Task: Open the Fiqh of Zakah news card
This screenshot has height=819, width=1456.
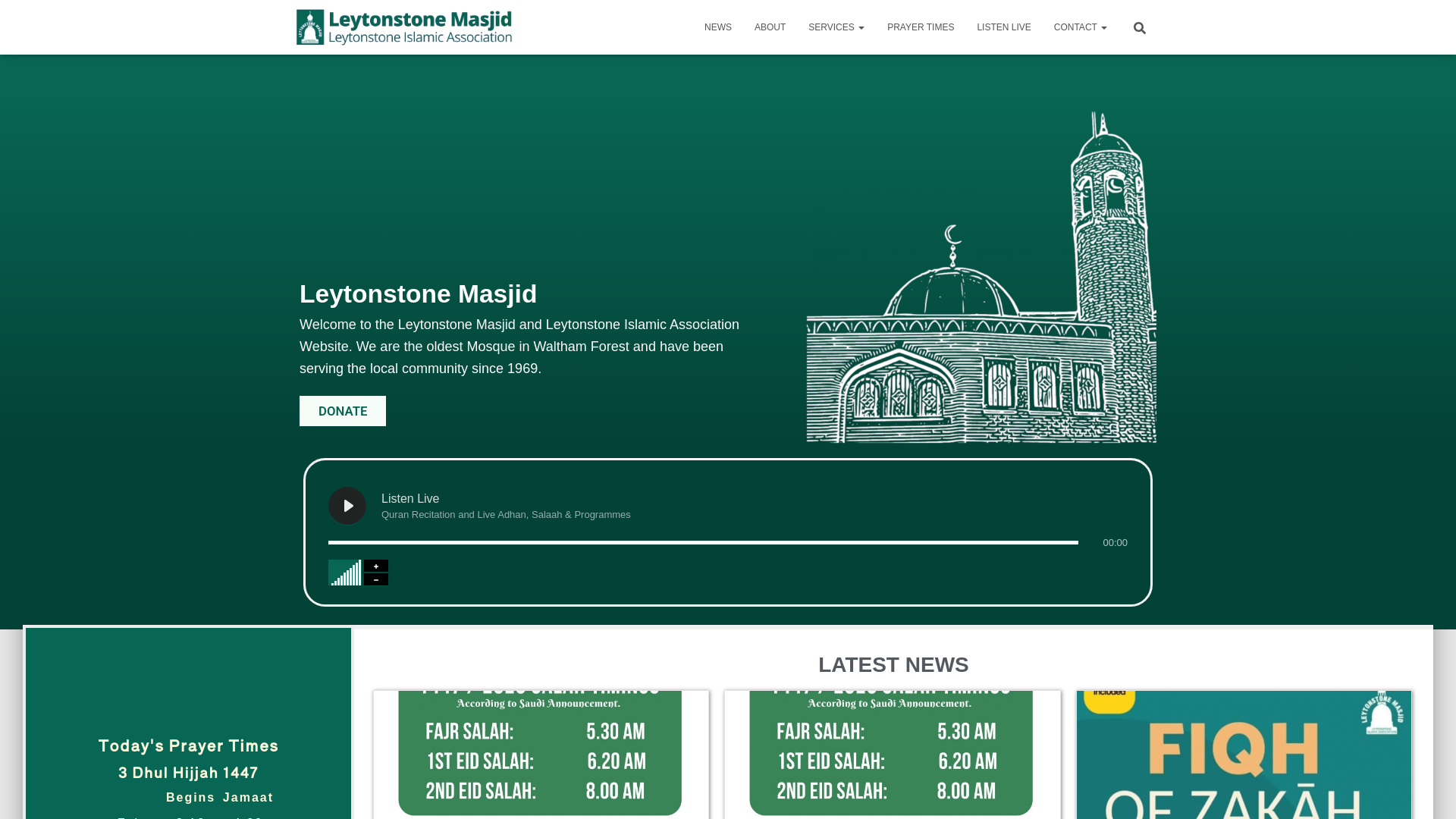Action: pyautogui.click(x=1244, y=755)
